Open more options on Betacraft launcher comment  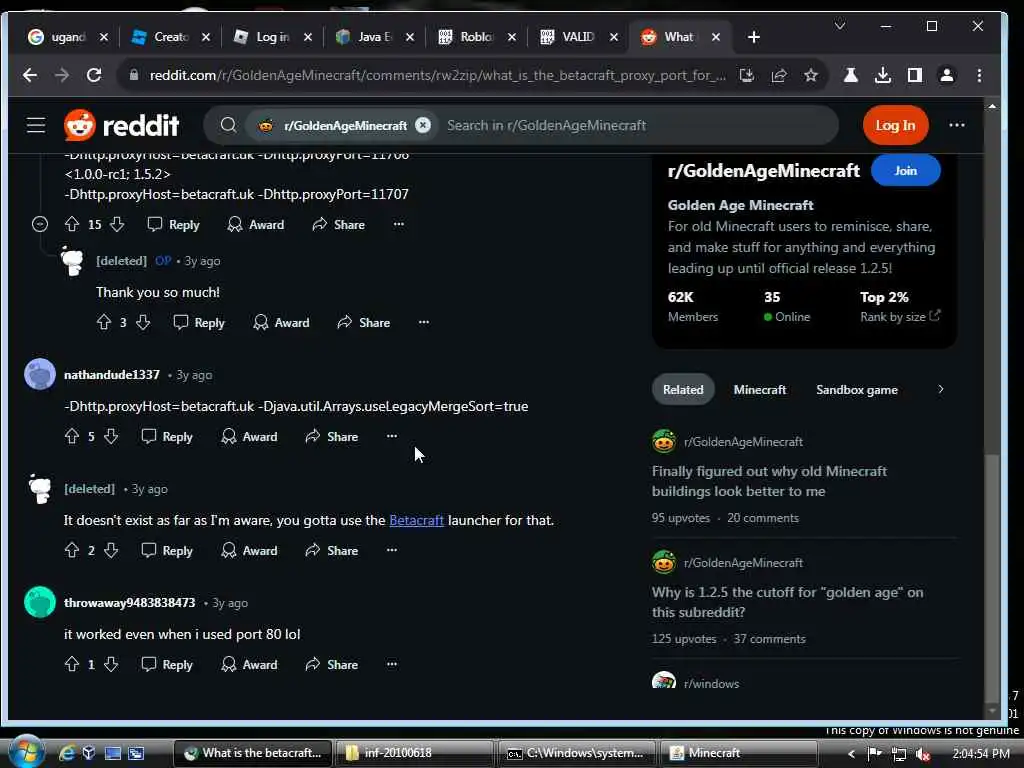coord(392,550)
